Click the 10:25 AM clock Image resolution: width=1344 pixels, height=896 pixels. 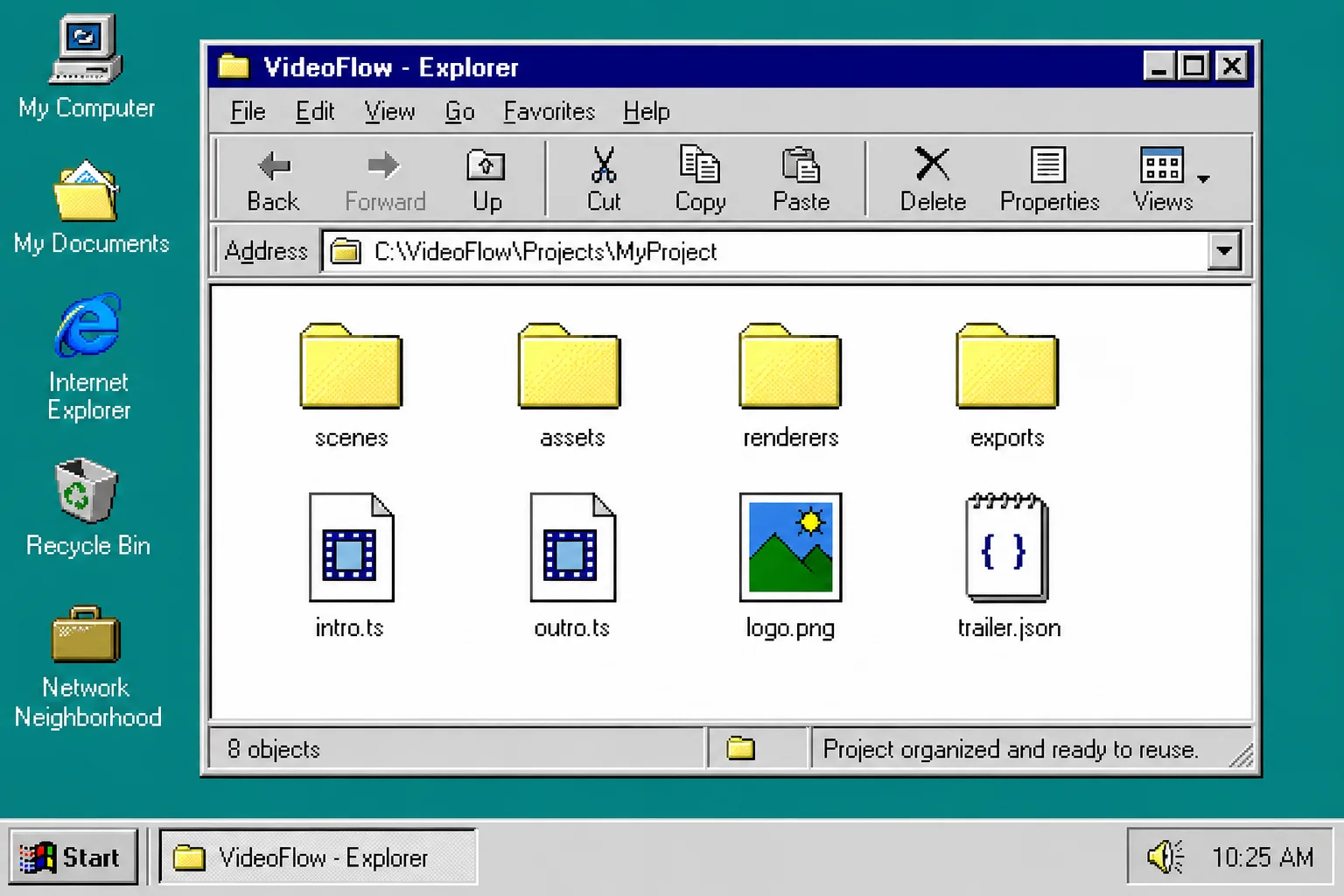pyautogui.click(x=1263, y=857)
